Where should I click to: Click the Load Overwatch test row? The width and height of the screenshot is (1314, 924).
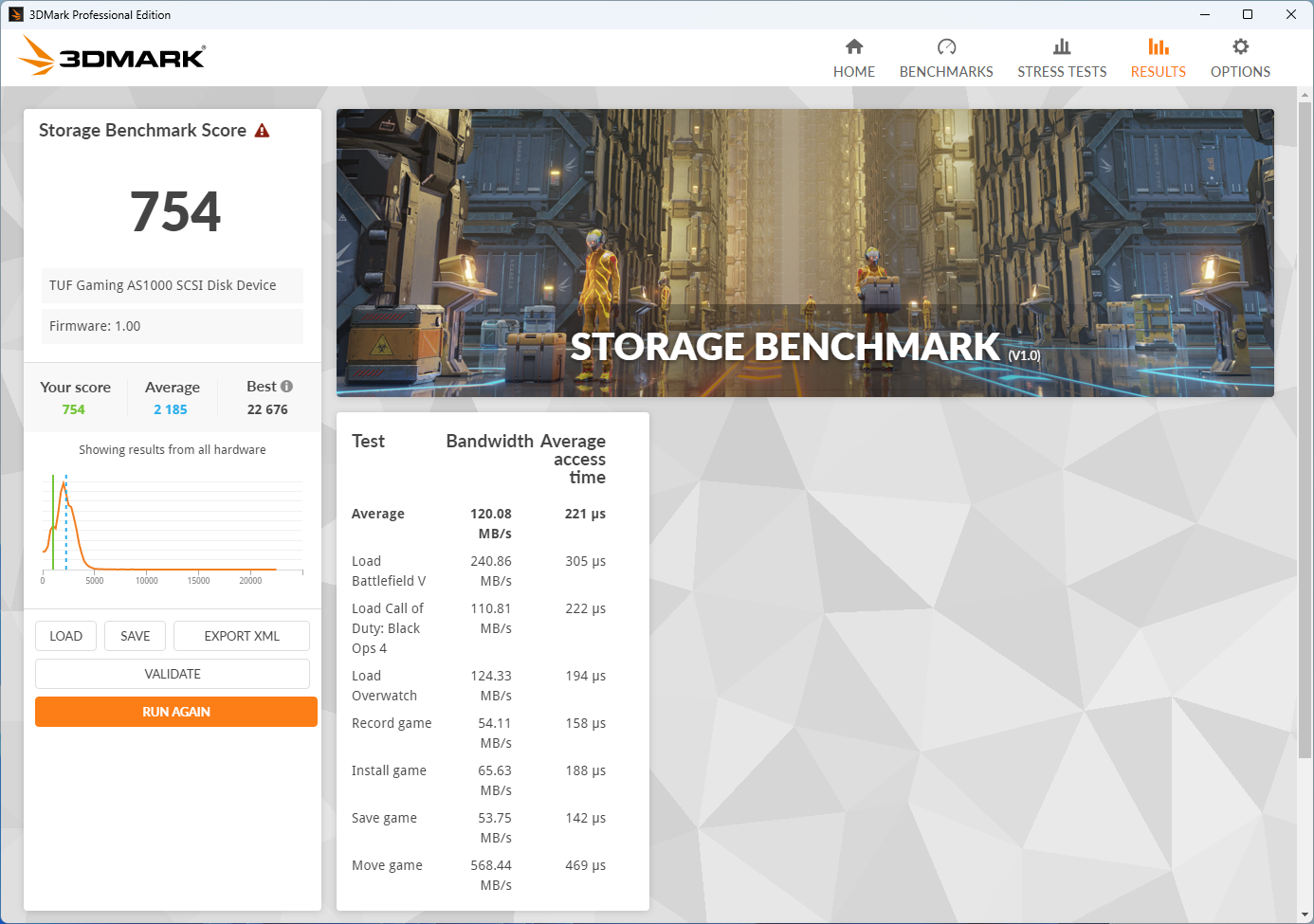(479, 686)
